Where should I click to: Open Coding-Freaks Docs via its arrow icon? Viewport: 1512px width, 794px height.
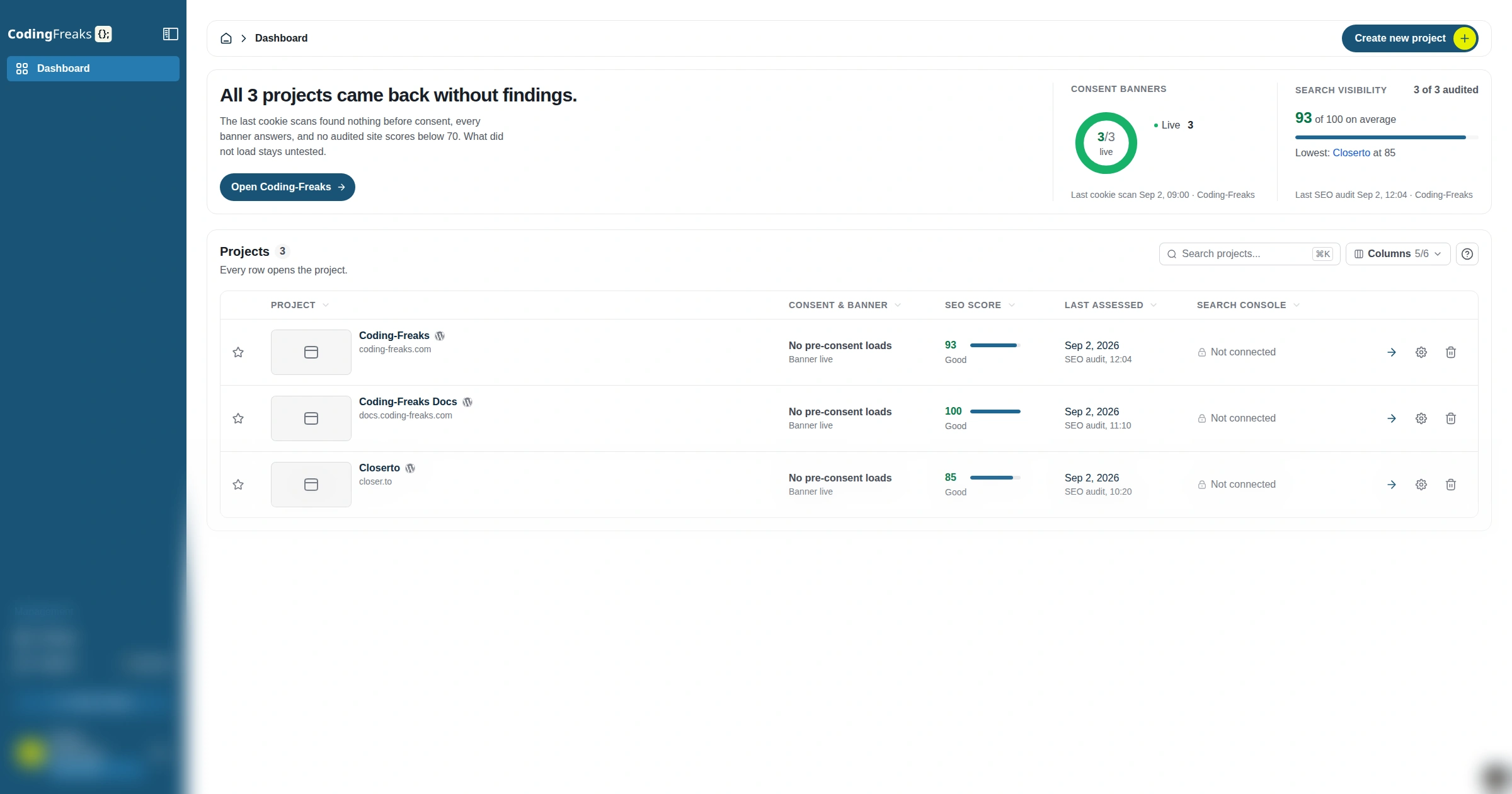point(1392,418)
